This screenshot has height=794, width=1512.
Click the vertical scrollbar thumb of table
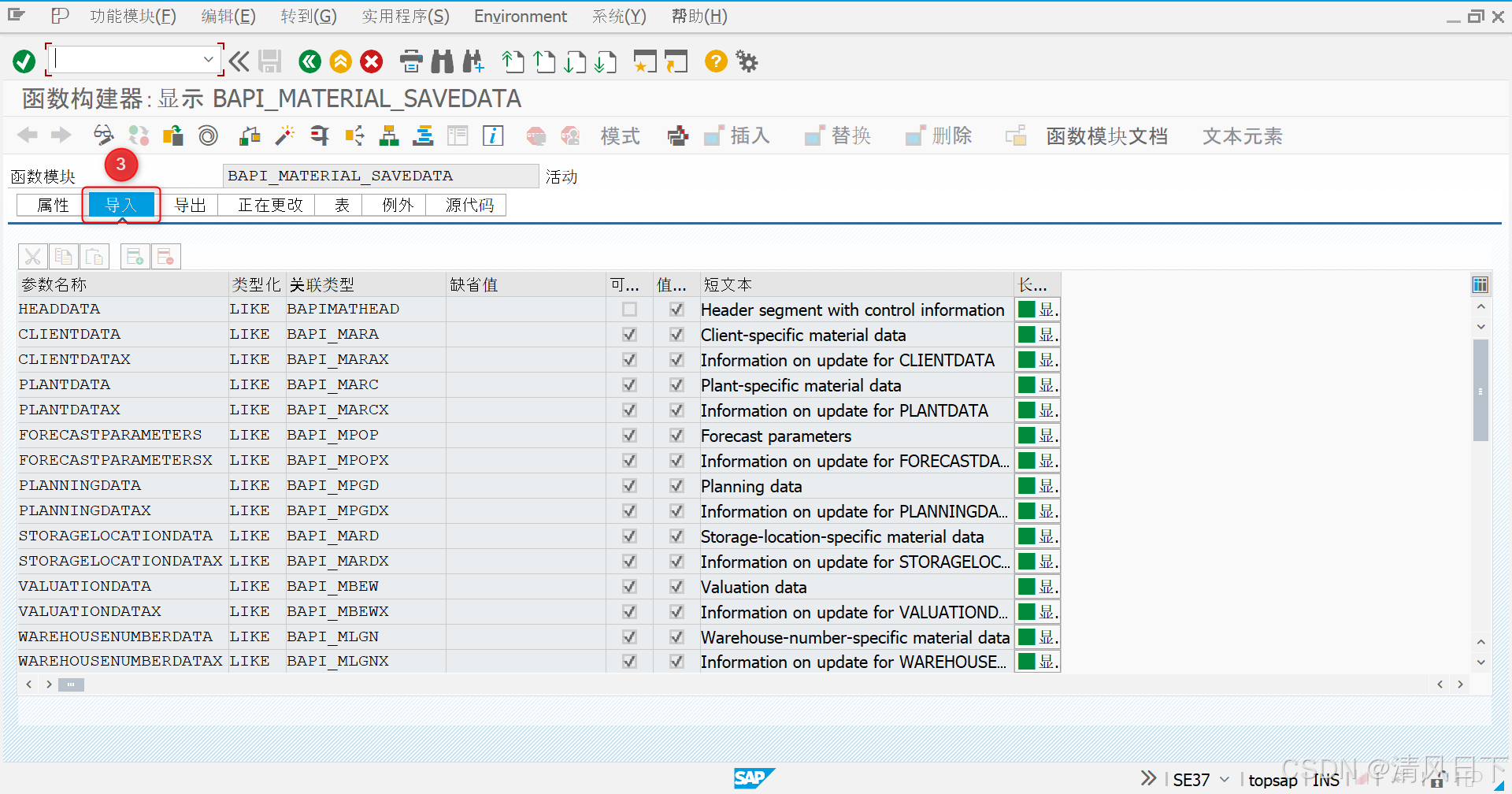[x=1480, y=390]
